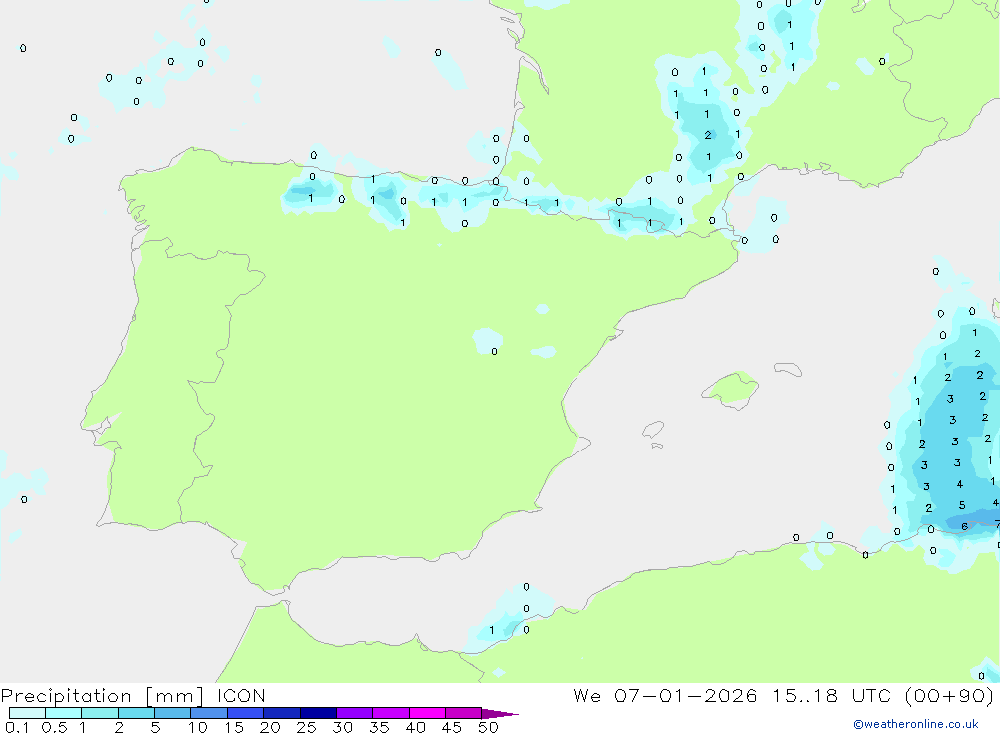Viewport: 1000px width, 733px height.
Task: Pick the 15–20 mm legend color
Action: (246, 713)
